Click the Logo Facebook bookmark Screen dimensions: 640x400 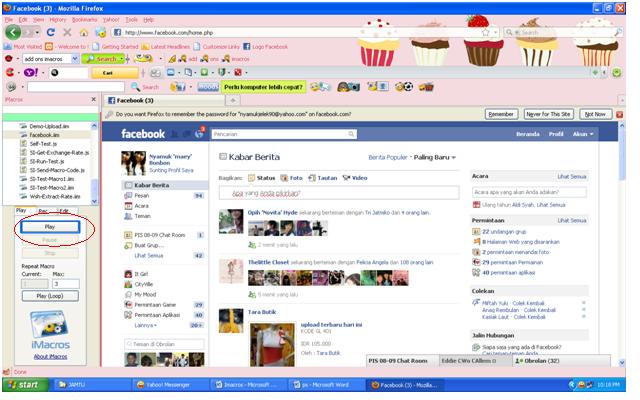(265, 47)
